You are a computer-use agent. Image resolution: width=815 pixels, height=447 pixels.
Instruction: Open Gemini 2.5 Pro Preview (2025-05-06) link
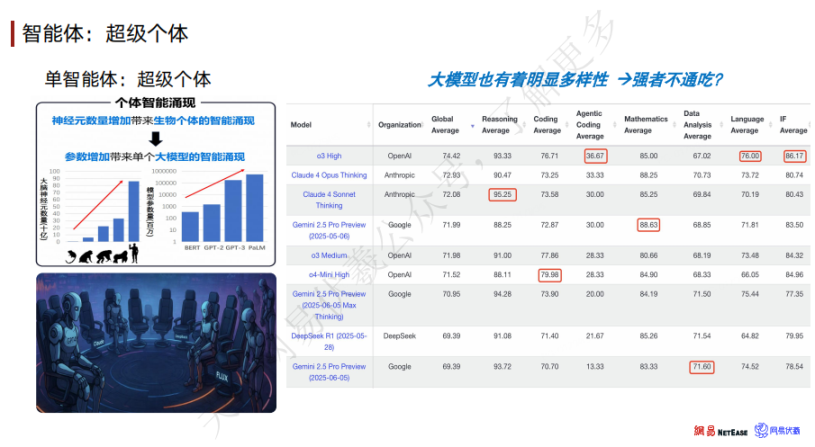point(329,230)
